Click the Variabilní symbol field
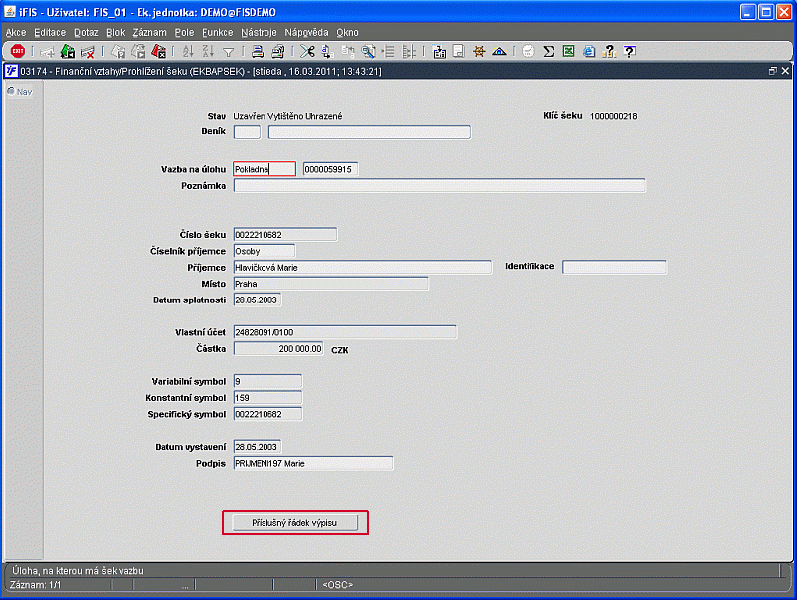This screenshot has width=797, height=600. pos(268,381)
